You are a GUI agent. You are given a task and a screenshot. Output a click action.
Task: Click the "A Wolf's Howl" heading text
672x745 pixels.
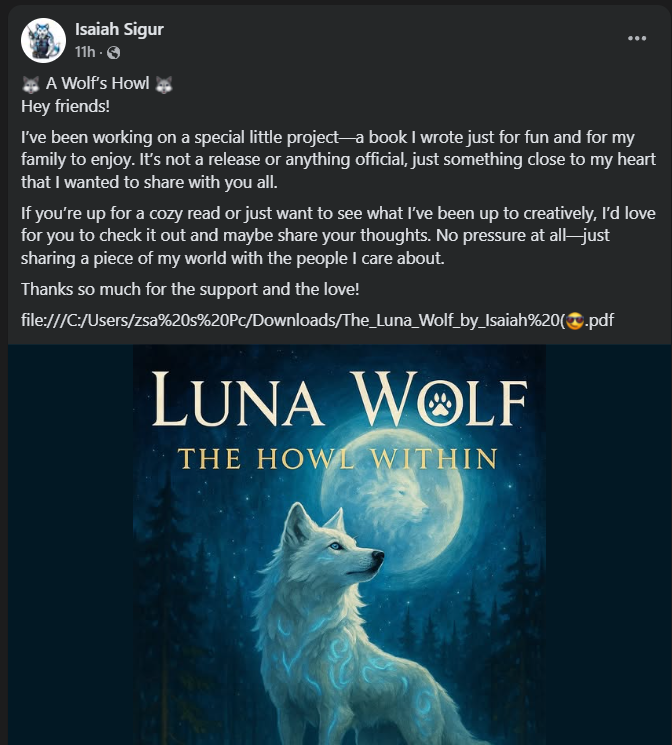tap(97, 84)
